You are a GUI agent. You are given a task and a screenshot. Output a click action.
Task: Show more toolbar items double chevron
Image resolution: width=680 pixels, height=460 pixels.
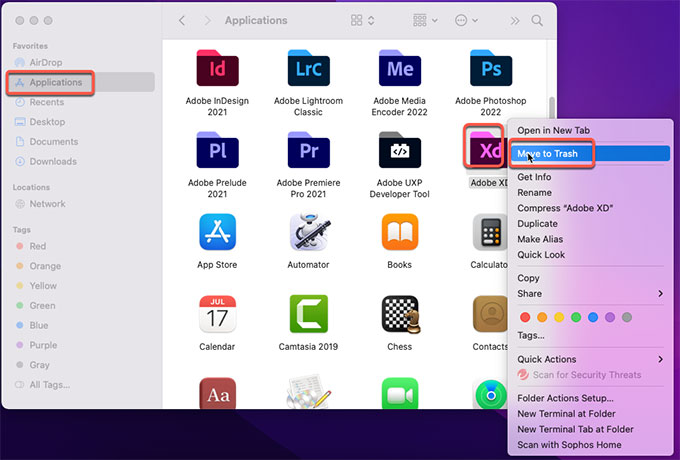(x=515, y=20)
